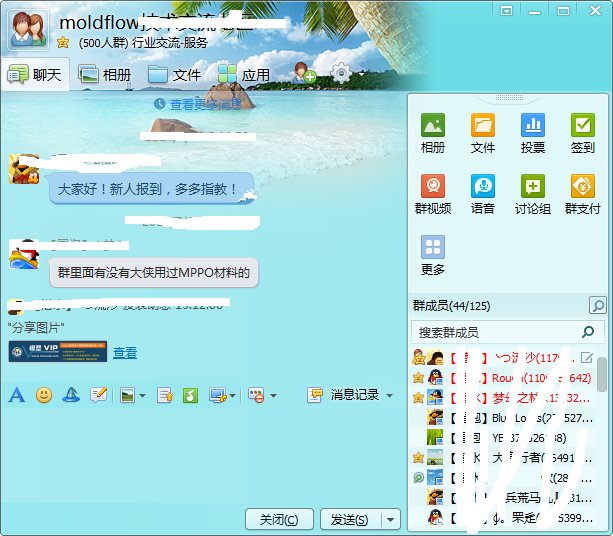The image size is (613, 536).
Task: Click the magnifier inside search box
Action: coord(588,332)
